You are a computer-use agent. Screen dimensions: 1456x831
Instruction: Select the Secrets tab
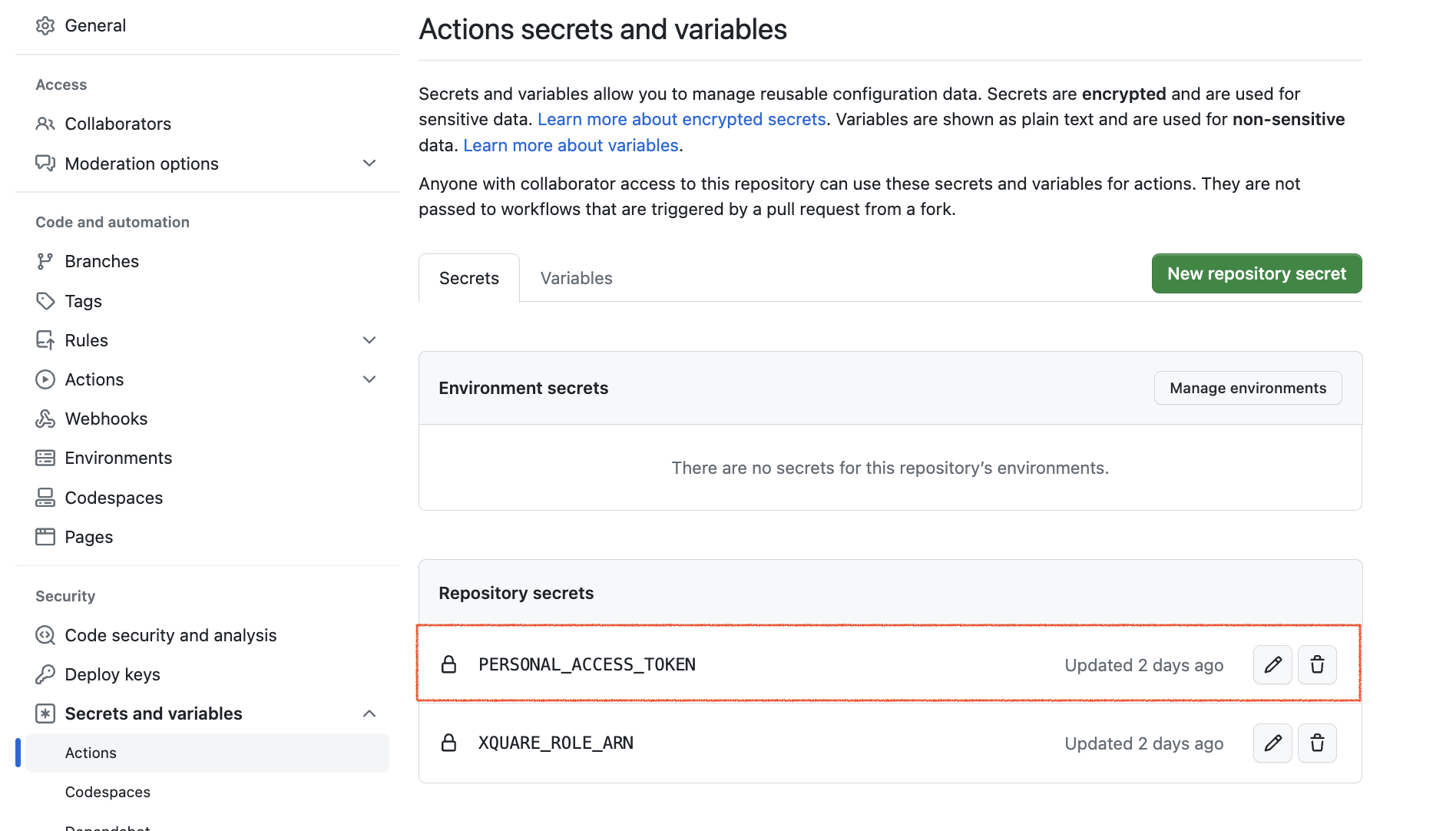[468, 278]
